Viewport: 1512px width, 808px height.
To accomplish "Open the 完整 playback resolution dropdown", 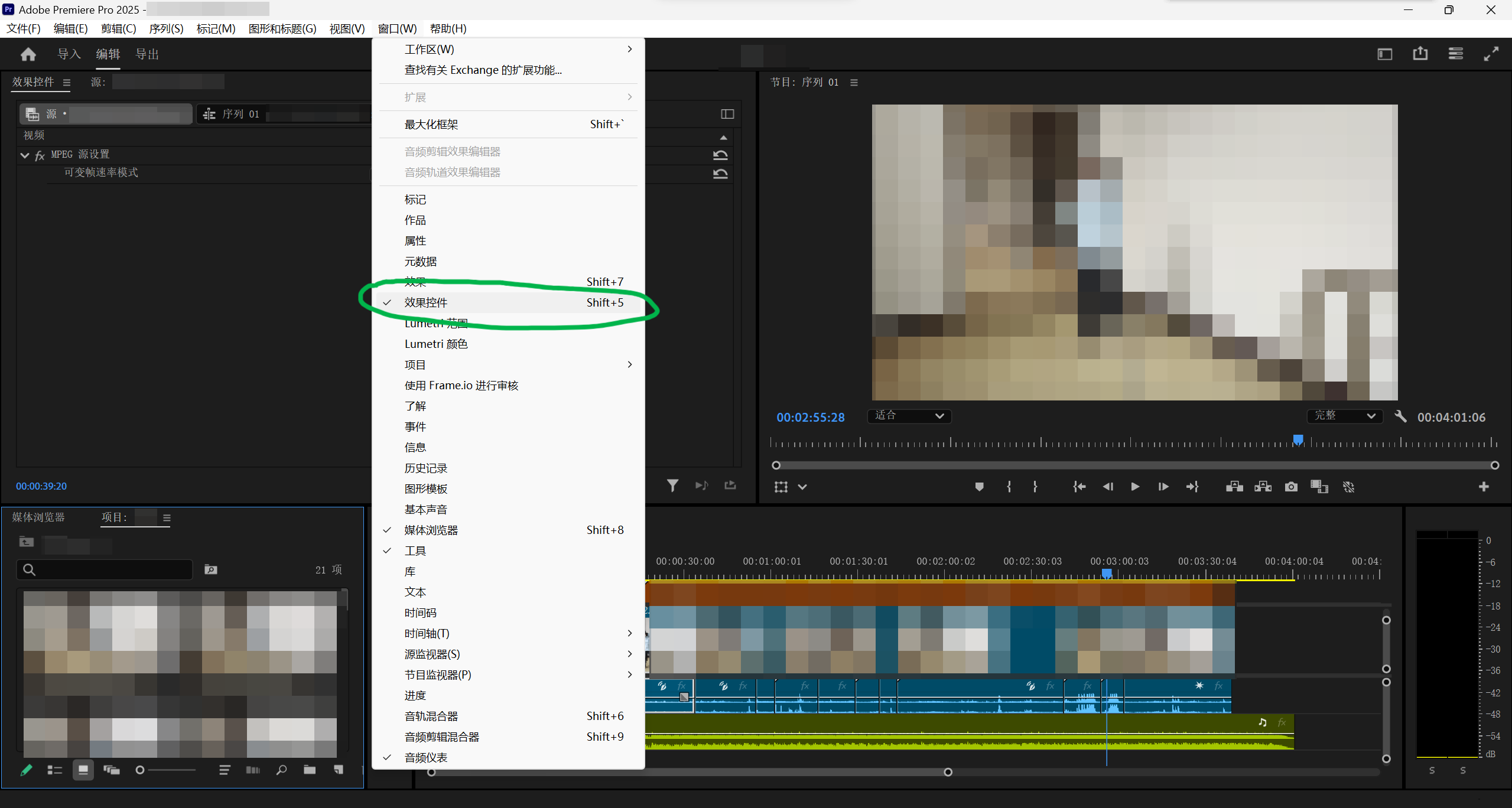I will coord(1344,416).
